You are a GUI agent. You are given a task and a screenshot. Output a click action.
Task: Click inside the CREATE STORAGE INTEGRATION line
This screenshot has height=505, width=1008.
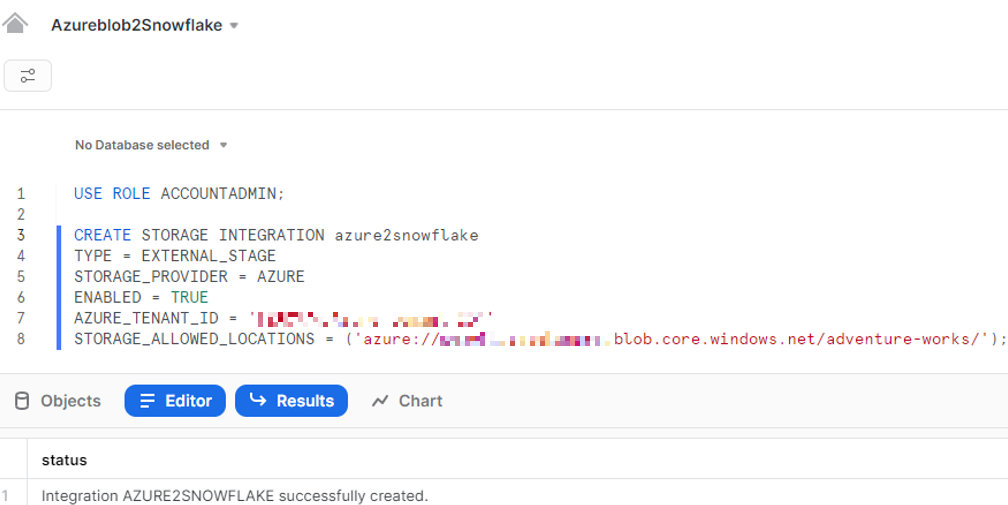[x=276, y=235]
